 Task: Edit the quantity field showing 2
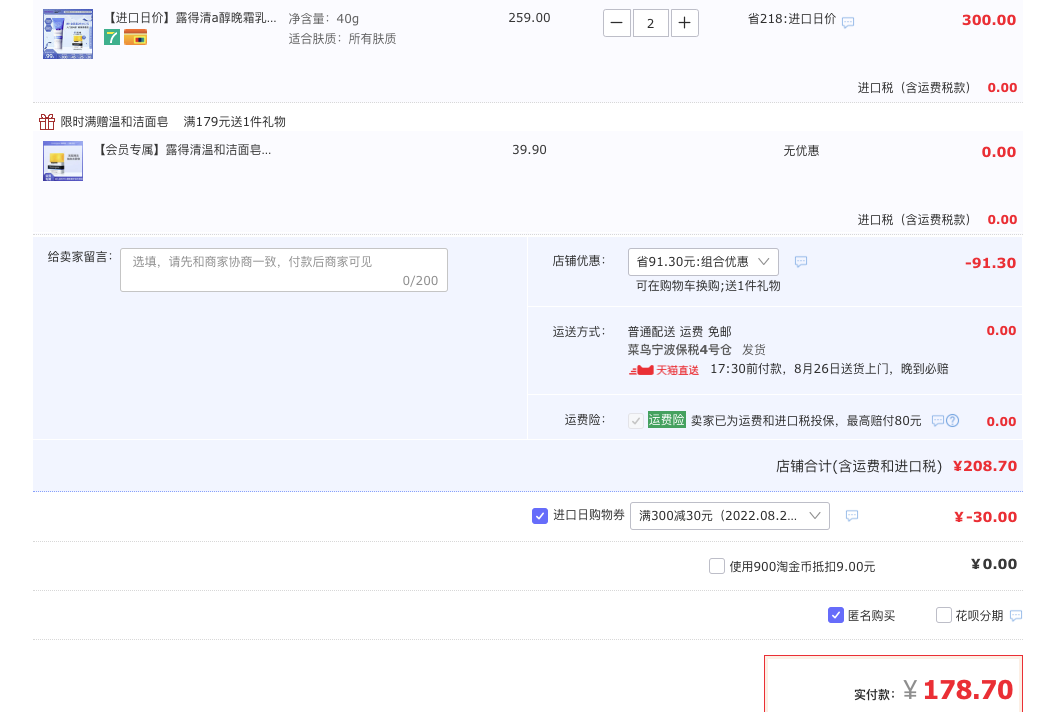click(650, 23)
